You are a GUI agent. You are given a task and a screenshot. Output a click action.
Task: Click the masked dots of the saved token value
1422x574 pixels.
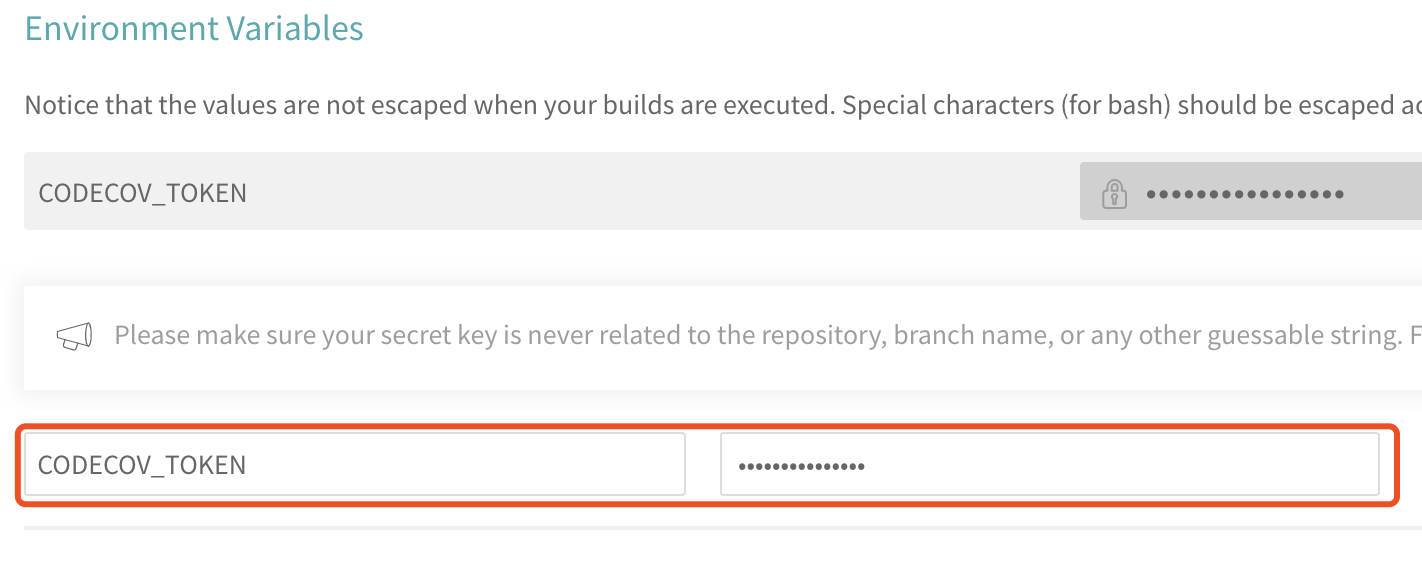(1245, 193)
